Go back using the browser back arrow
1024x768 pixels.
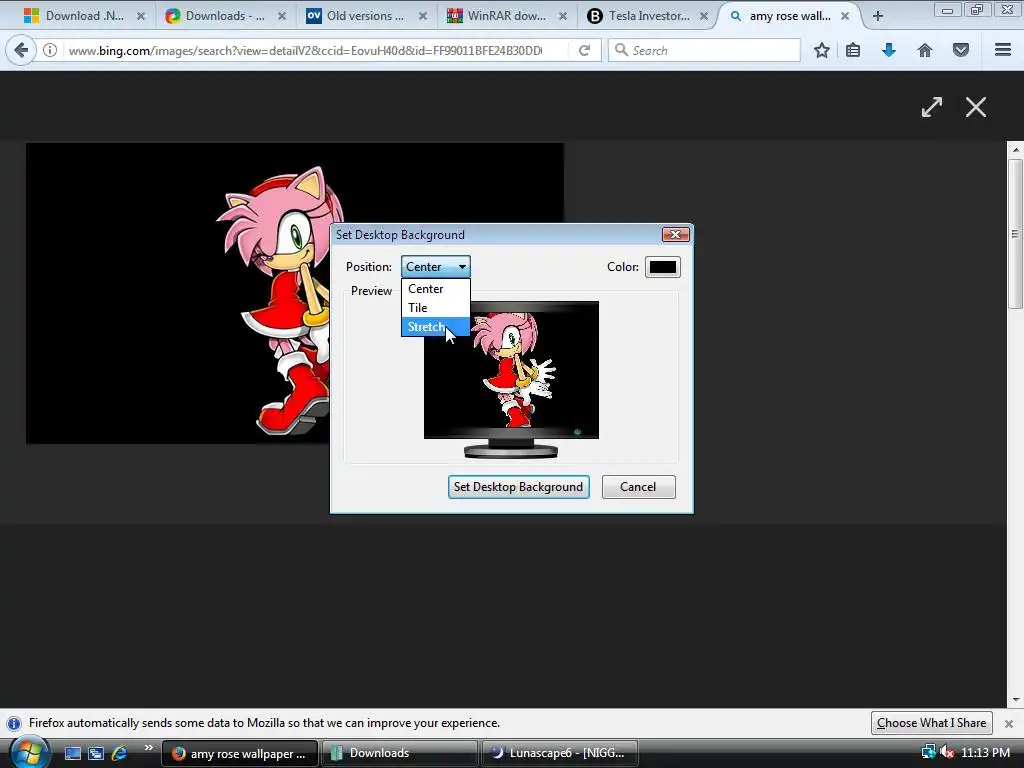coord(21,50)
